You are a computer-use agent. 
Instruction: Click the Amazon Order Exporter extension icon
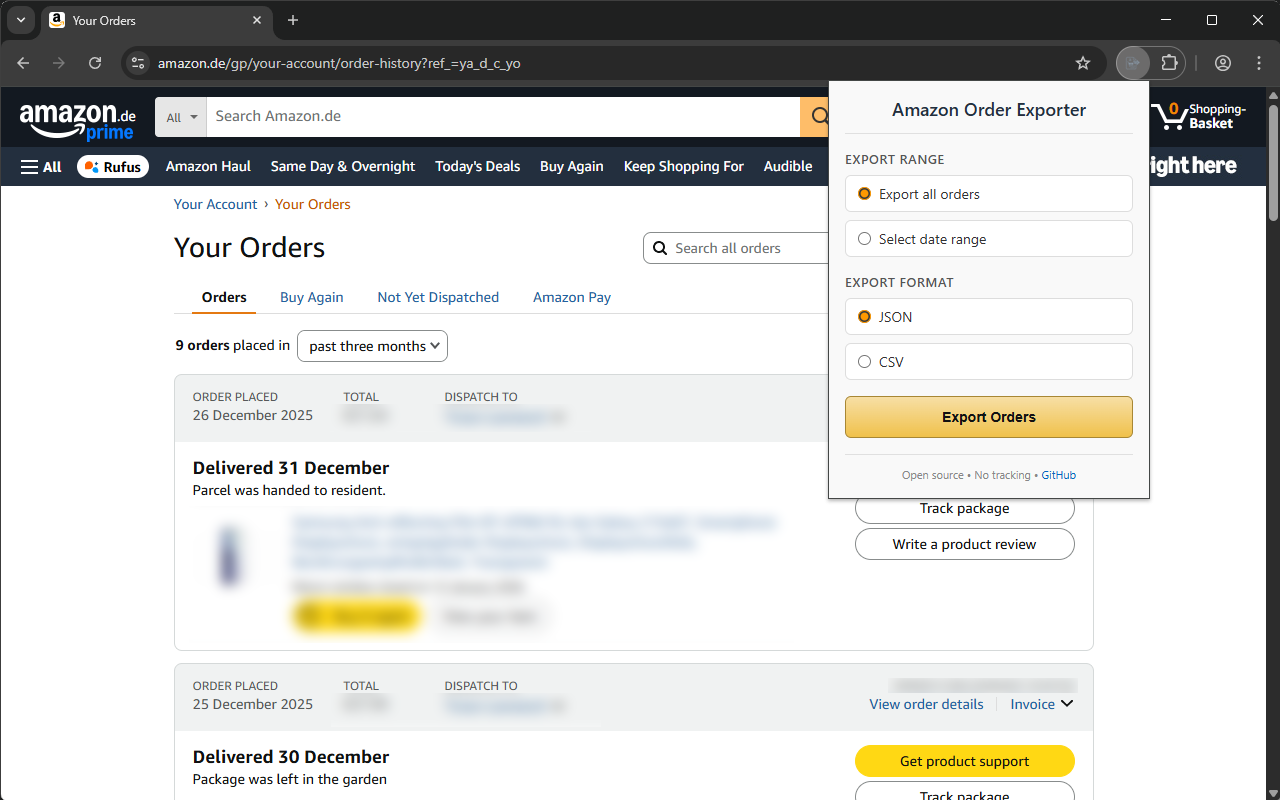pos(1133,63)
